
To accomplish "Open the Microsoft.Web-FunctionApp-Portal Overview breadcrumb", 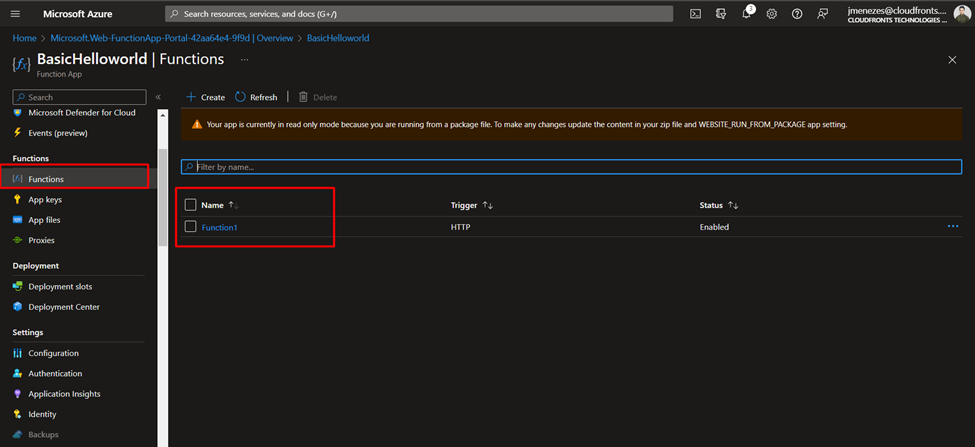I will (172, 38).
